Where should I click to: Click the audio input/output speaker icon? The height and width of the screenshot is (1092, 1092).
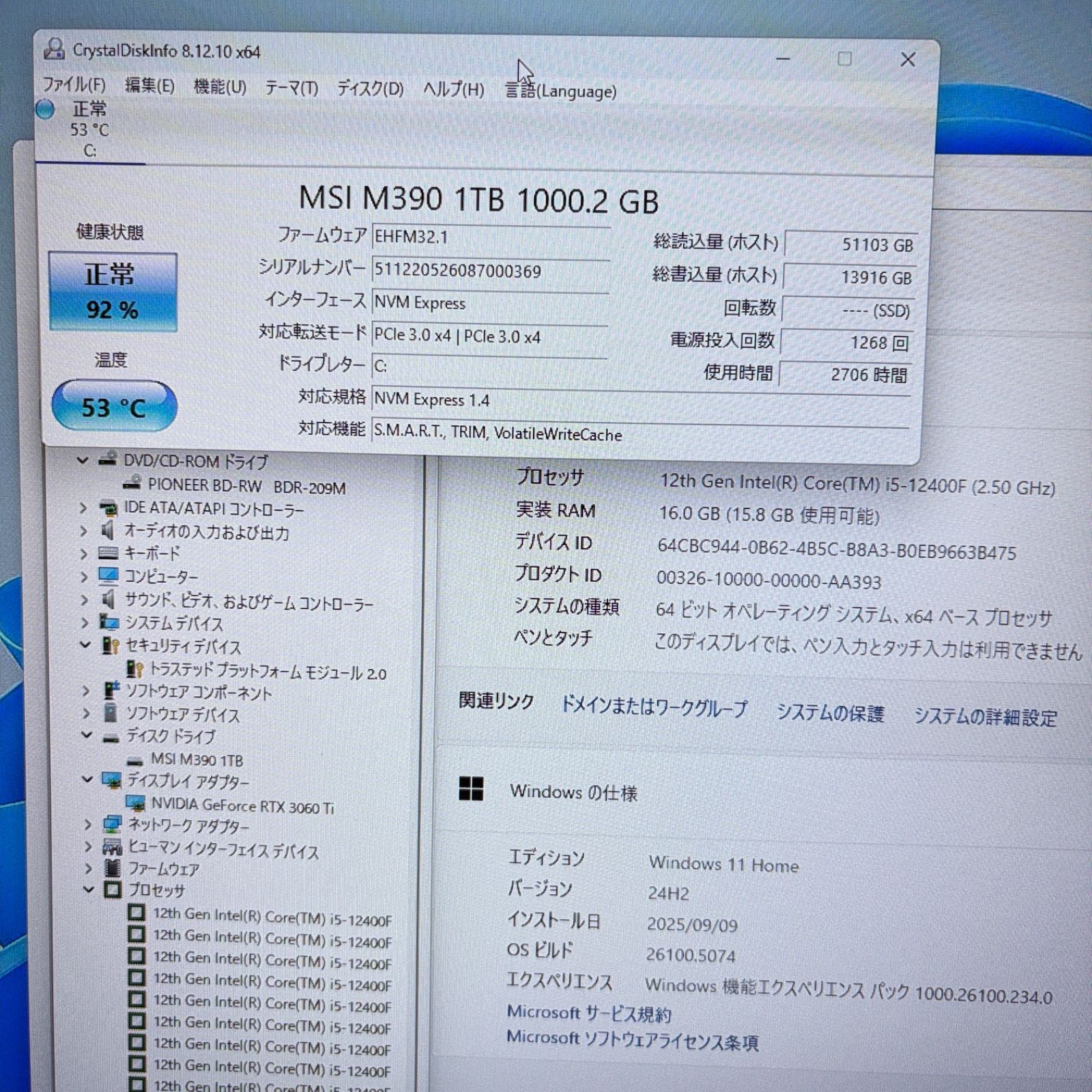point(108,530)
